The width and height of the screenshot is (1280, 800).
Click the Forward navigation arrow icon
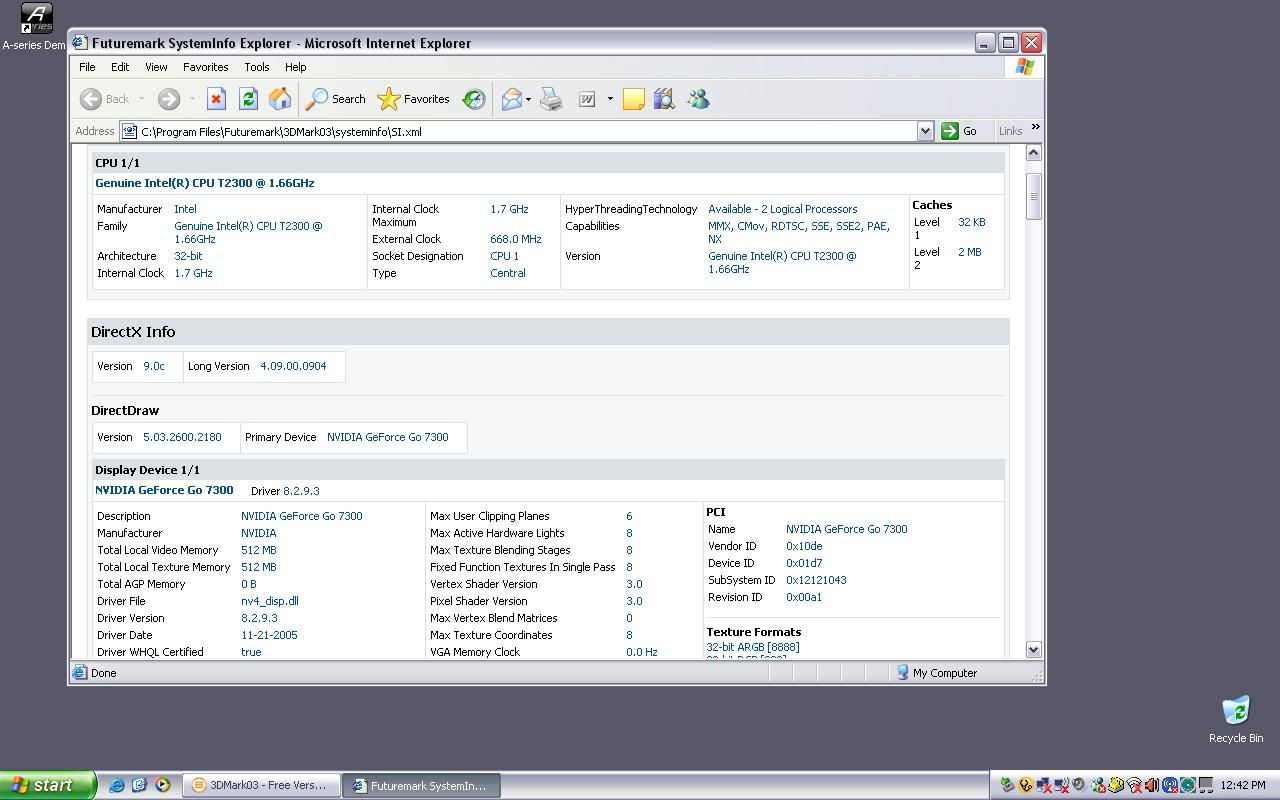(169, 99)
